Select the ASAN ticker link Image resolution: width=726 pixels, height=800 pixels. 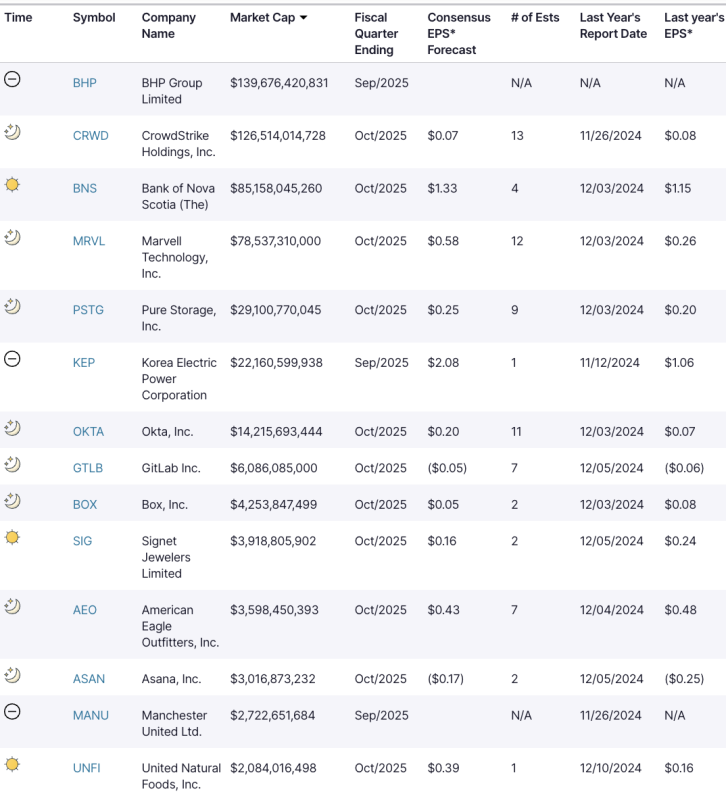pyautogui.click(x=88, y=679)
